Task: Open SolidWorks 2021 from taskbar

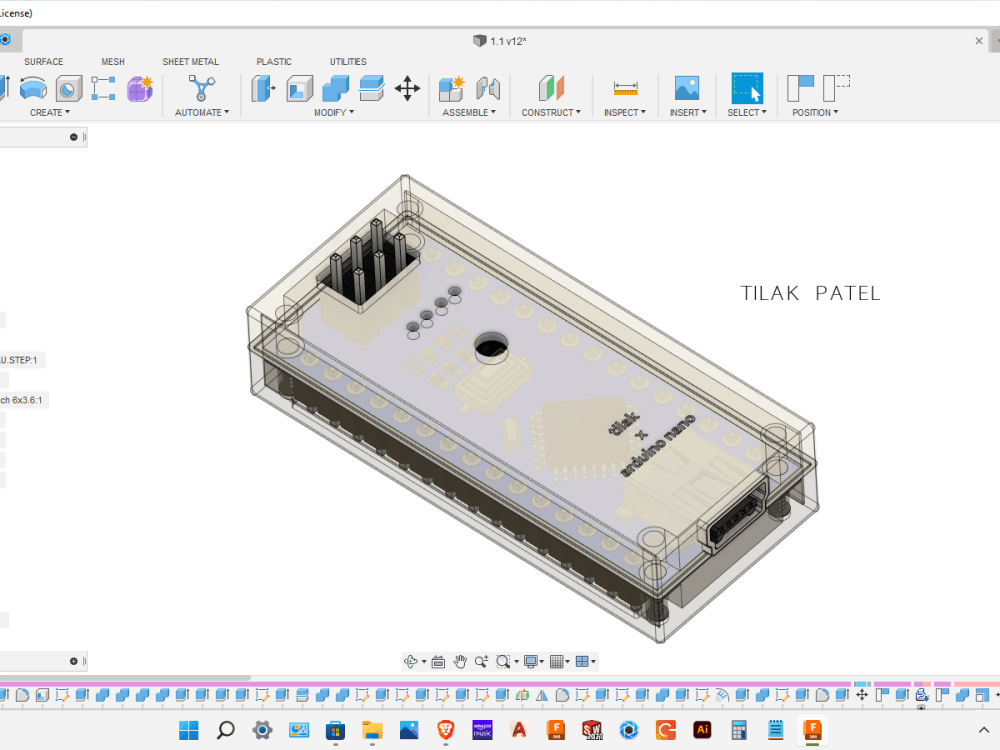Action: (592, 730)
